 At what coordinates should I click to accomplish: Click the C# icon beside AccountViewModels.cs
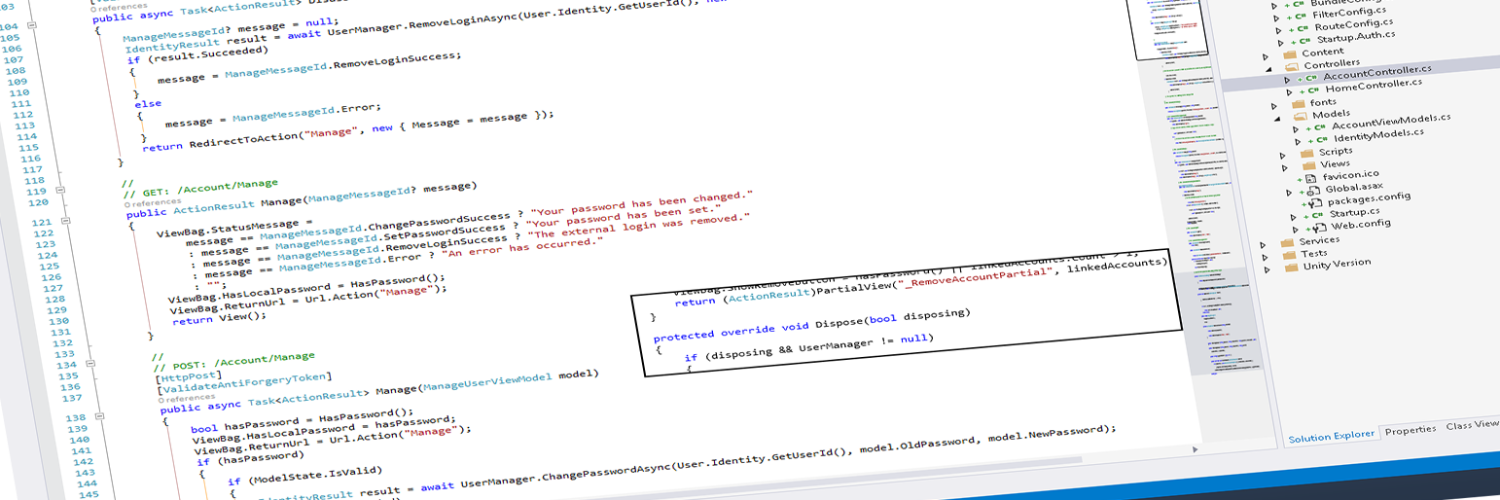[x=1318, y=127]
